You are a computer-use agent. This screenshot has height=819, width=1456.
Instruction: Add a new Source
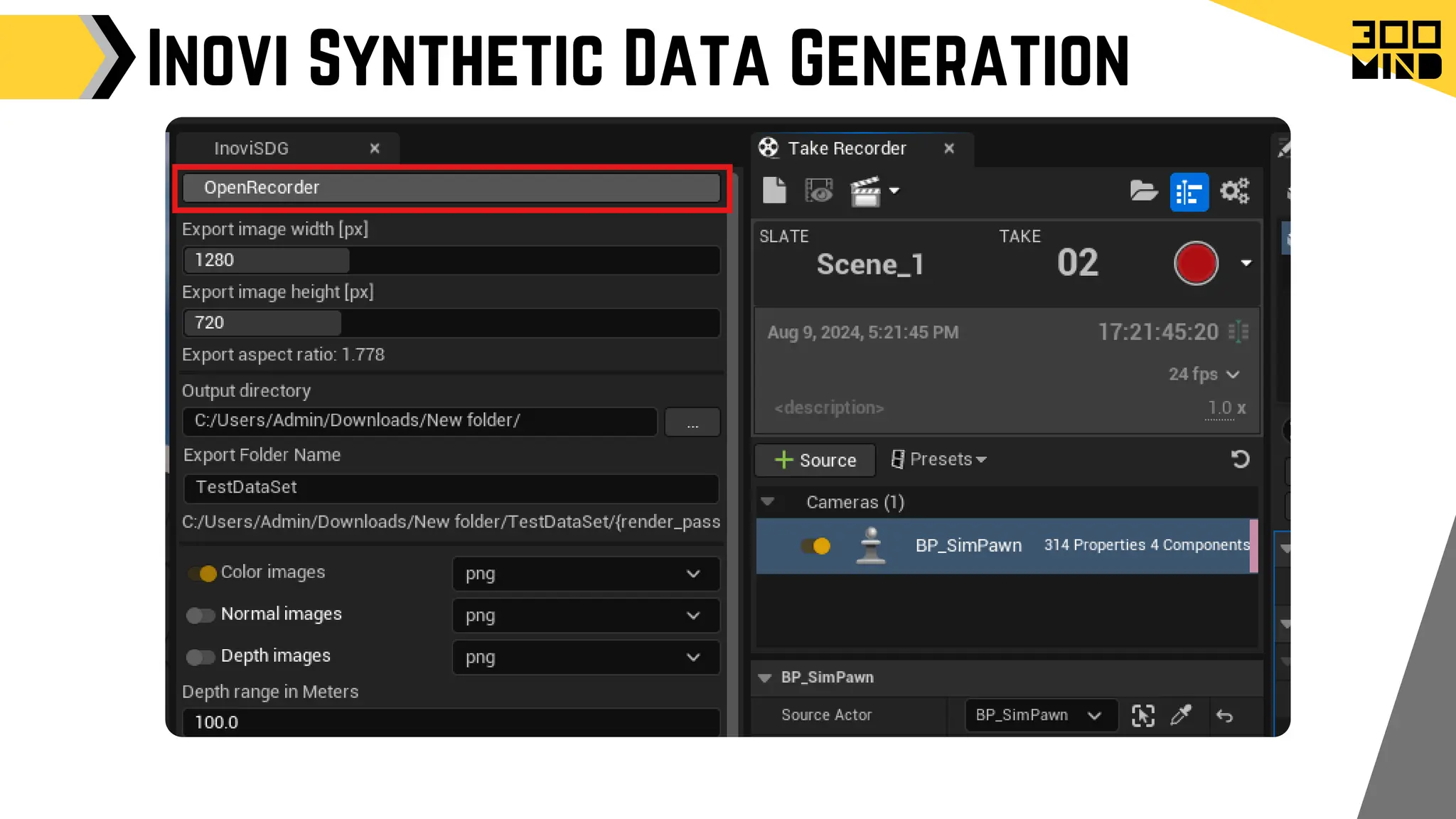click(815, 460)
